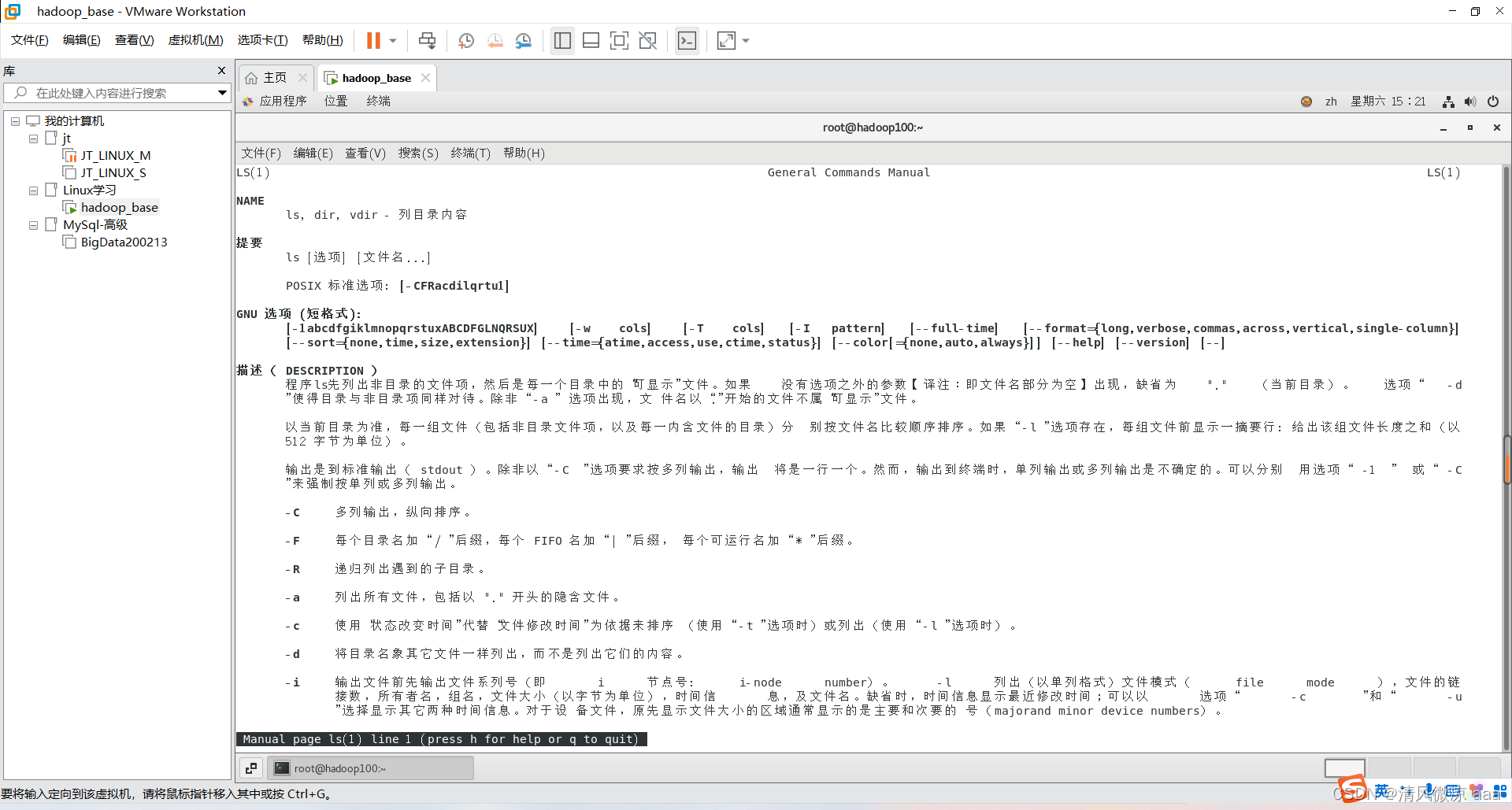Take a VM snapshot icon
The width and height of the screenshot is (1512, 810).
(466, 40)
